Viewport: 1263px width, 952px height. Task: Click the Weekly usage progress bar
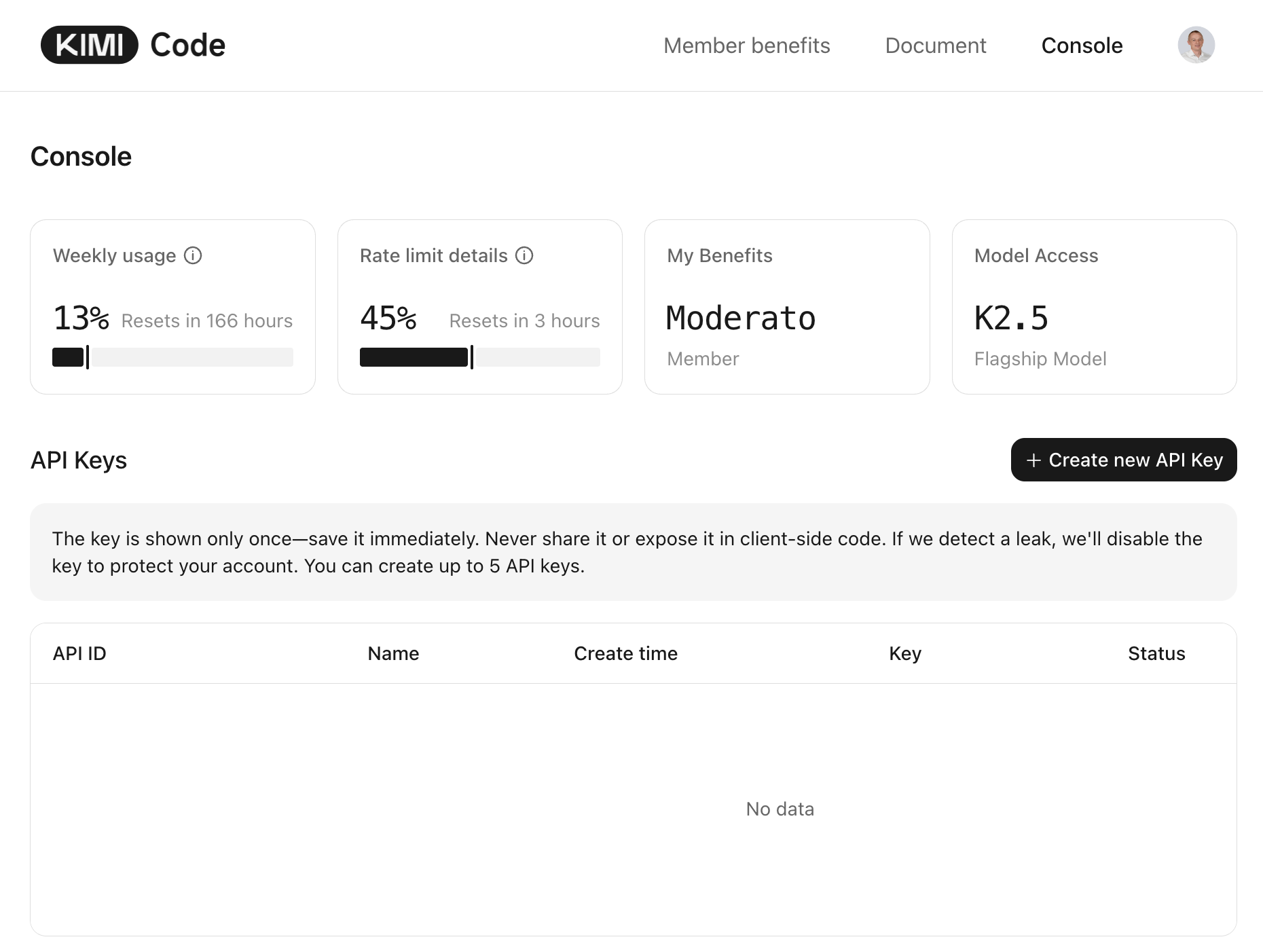click(x=172, y=357)
